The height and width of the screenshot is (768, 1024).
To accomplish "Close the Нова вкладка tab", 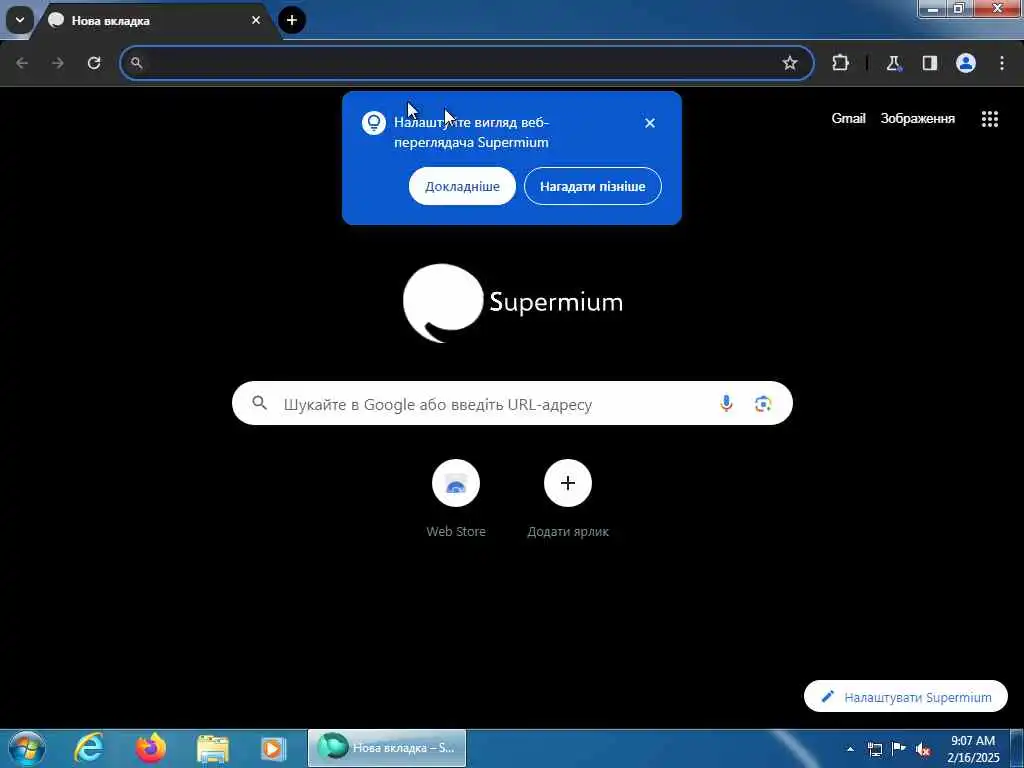I will 256,20.
